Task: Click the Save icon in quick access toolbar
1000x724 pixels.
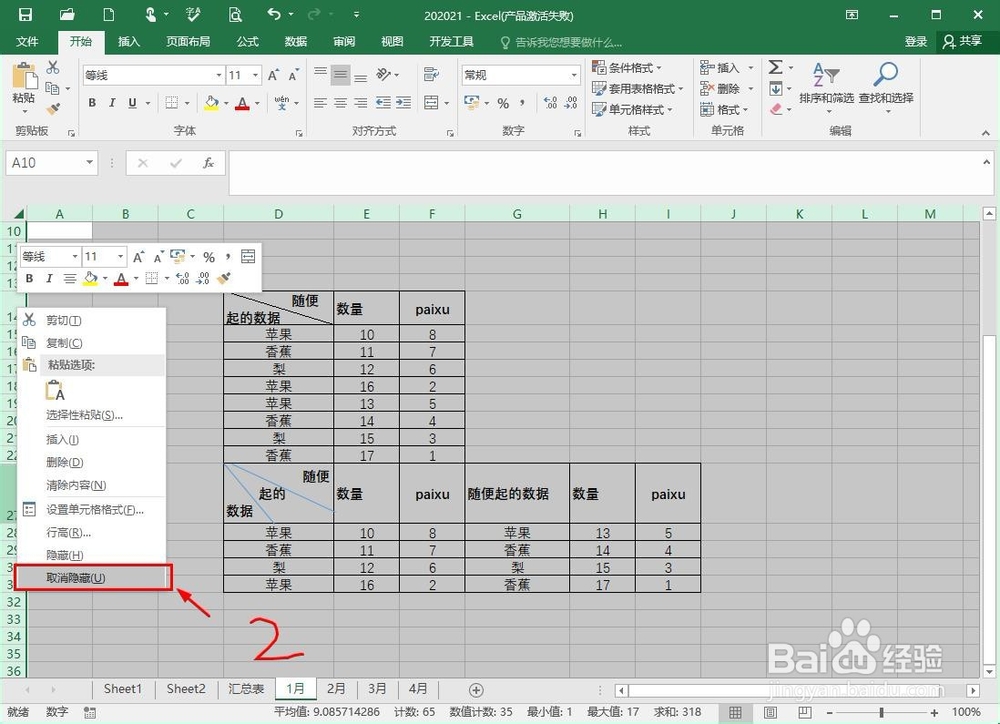Action: point(26,14)
